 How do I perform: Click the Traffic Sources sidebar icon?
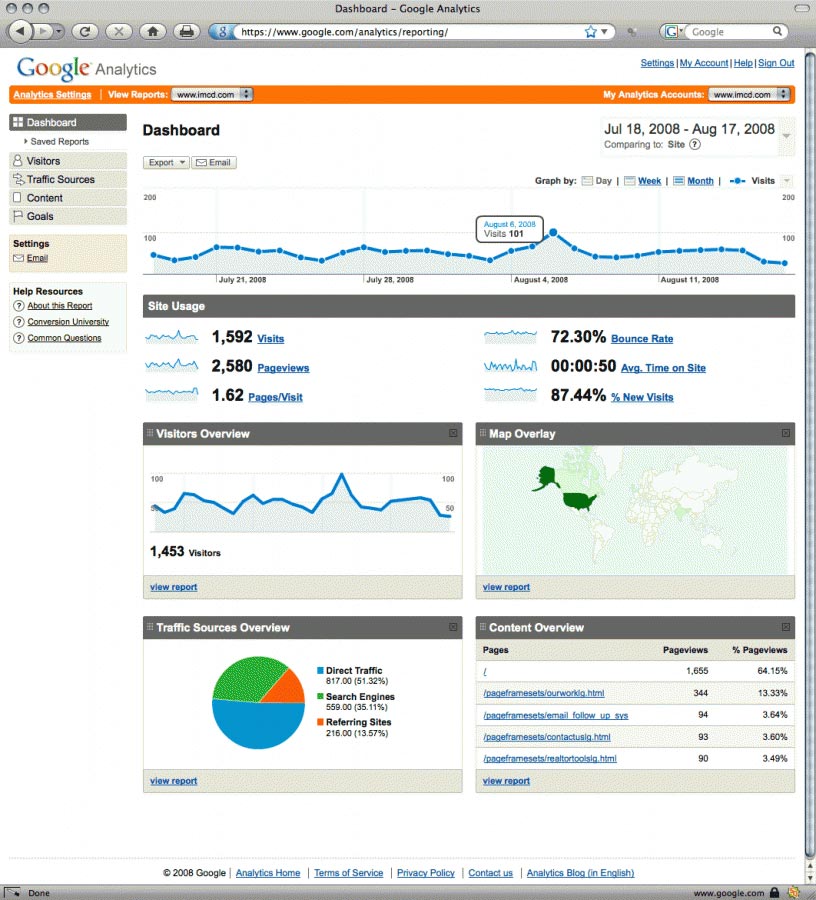click(18, 179)
